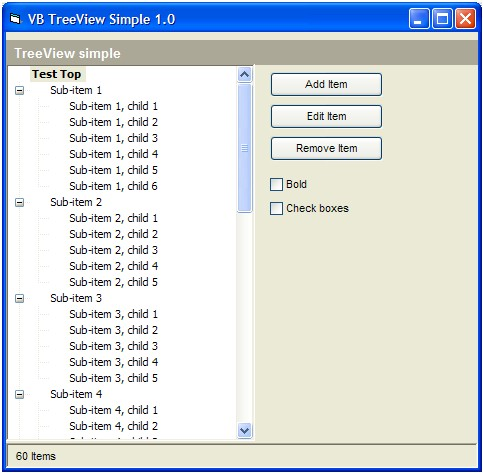Select Sub-item 2, child 1
Viewport: 483px width, 473px height.
click(x=113, y=218)
